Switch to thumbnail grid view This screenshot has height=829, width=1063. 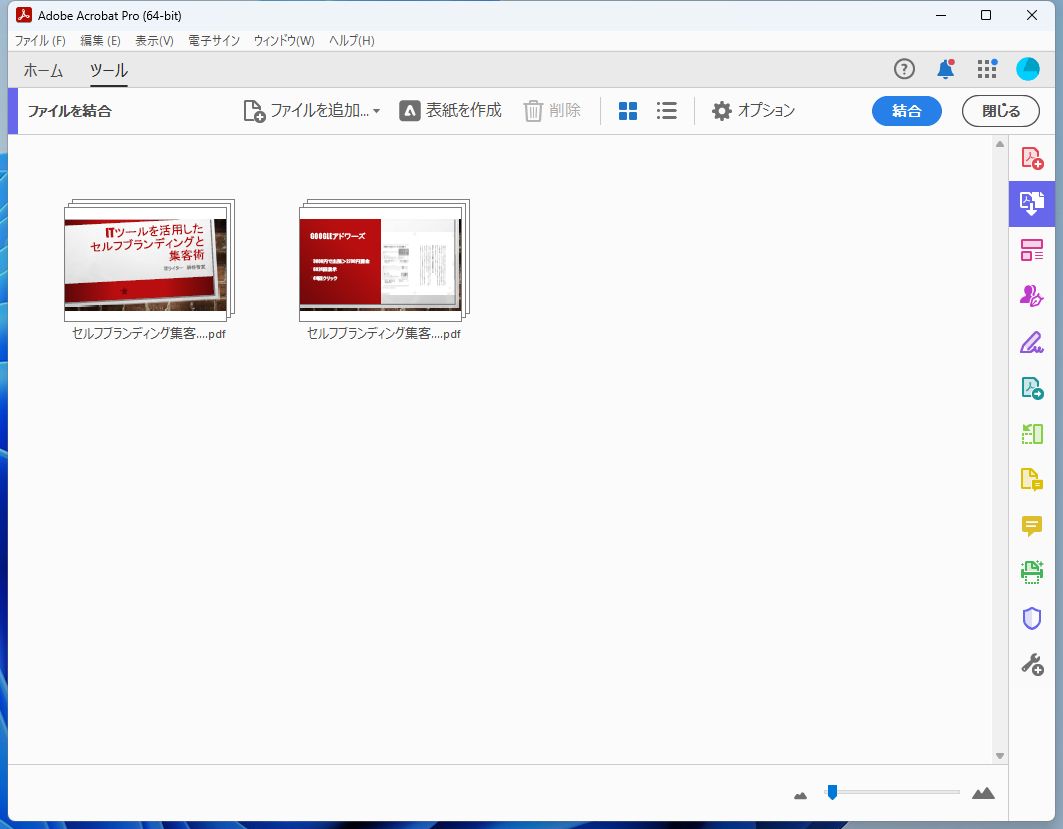point(628,111)
